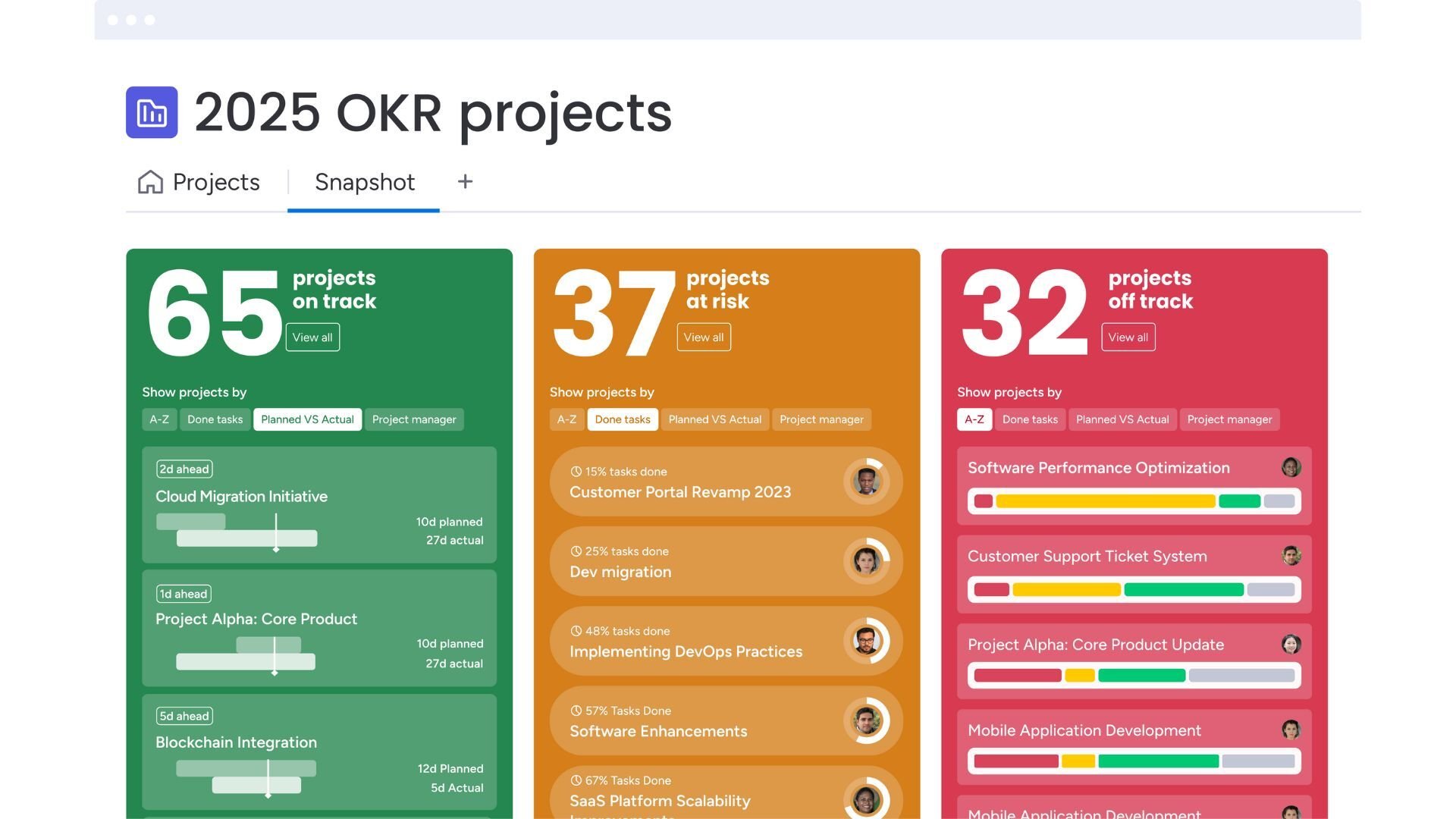Open "View all" for projects off track
The height and width of the screenshot is (819, 1456).
tap(1128, 337)
